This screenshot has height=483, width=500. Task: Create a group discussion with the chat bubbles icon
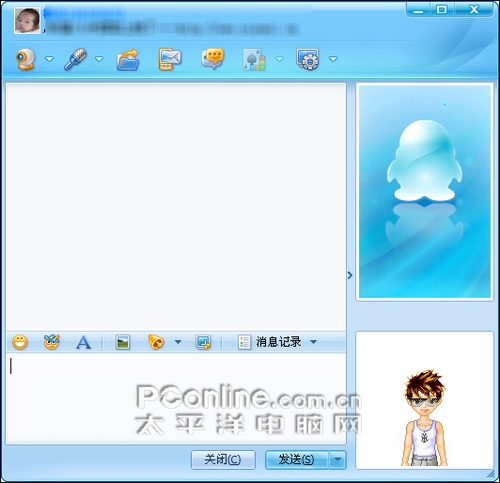(212, 59)
